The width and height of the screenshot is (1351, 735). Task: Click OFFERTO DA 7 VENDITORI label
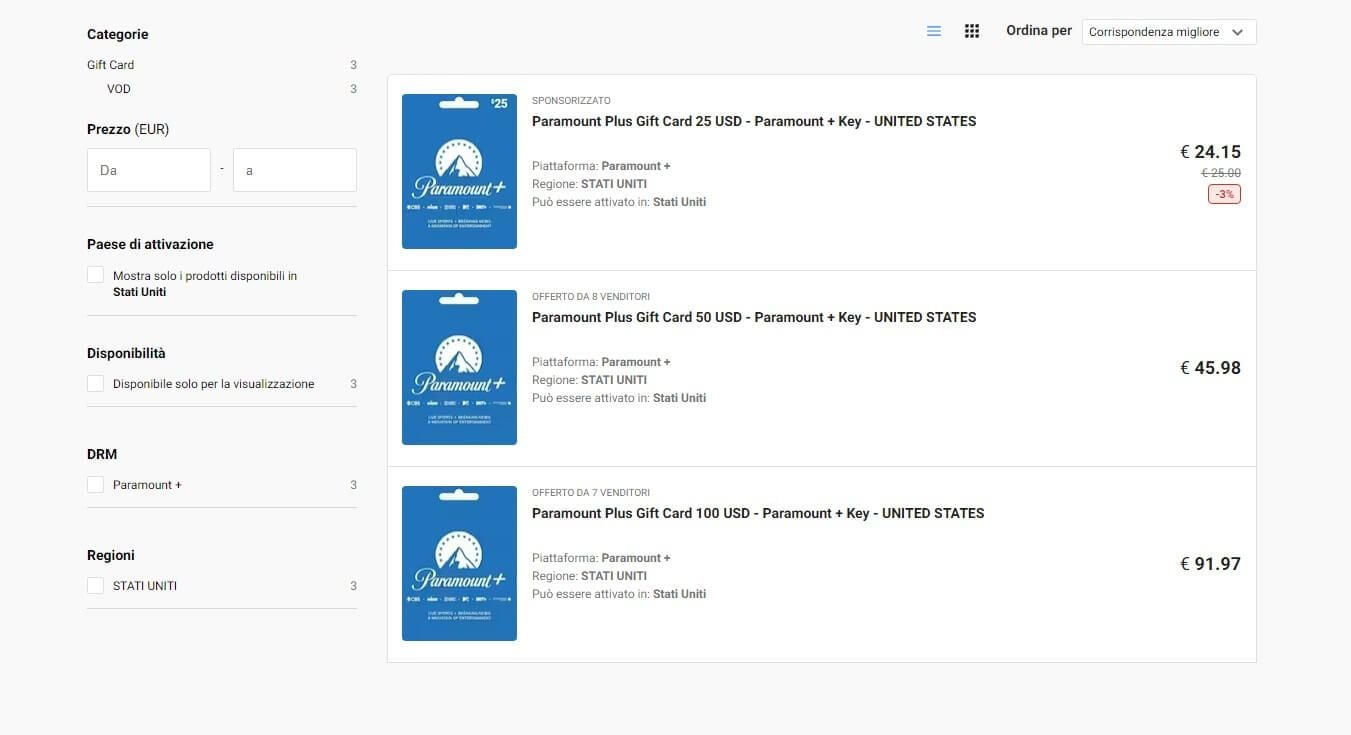tap(591, 493)
